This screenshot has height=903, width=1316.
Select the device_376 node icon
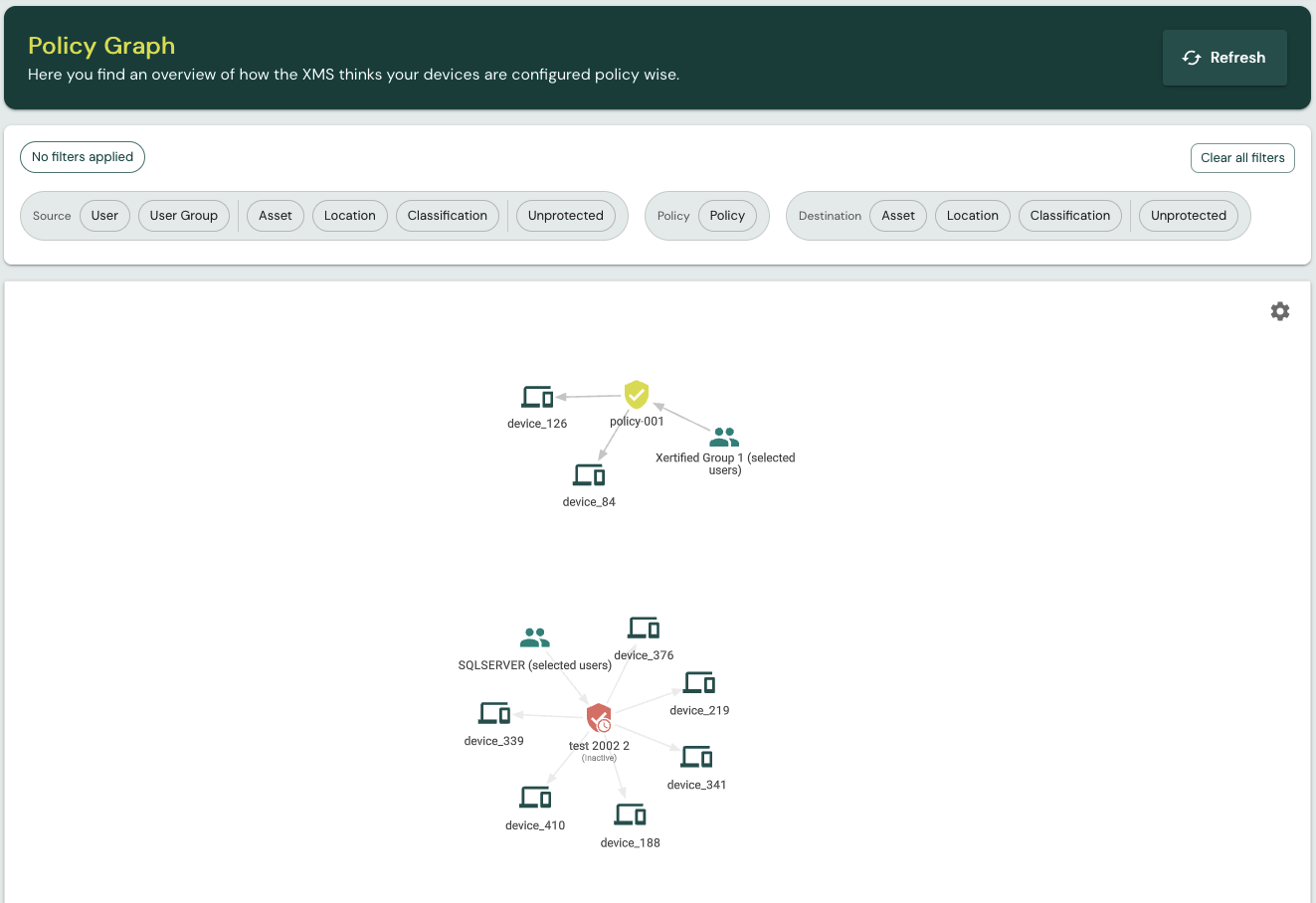644,629
